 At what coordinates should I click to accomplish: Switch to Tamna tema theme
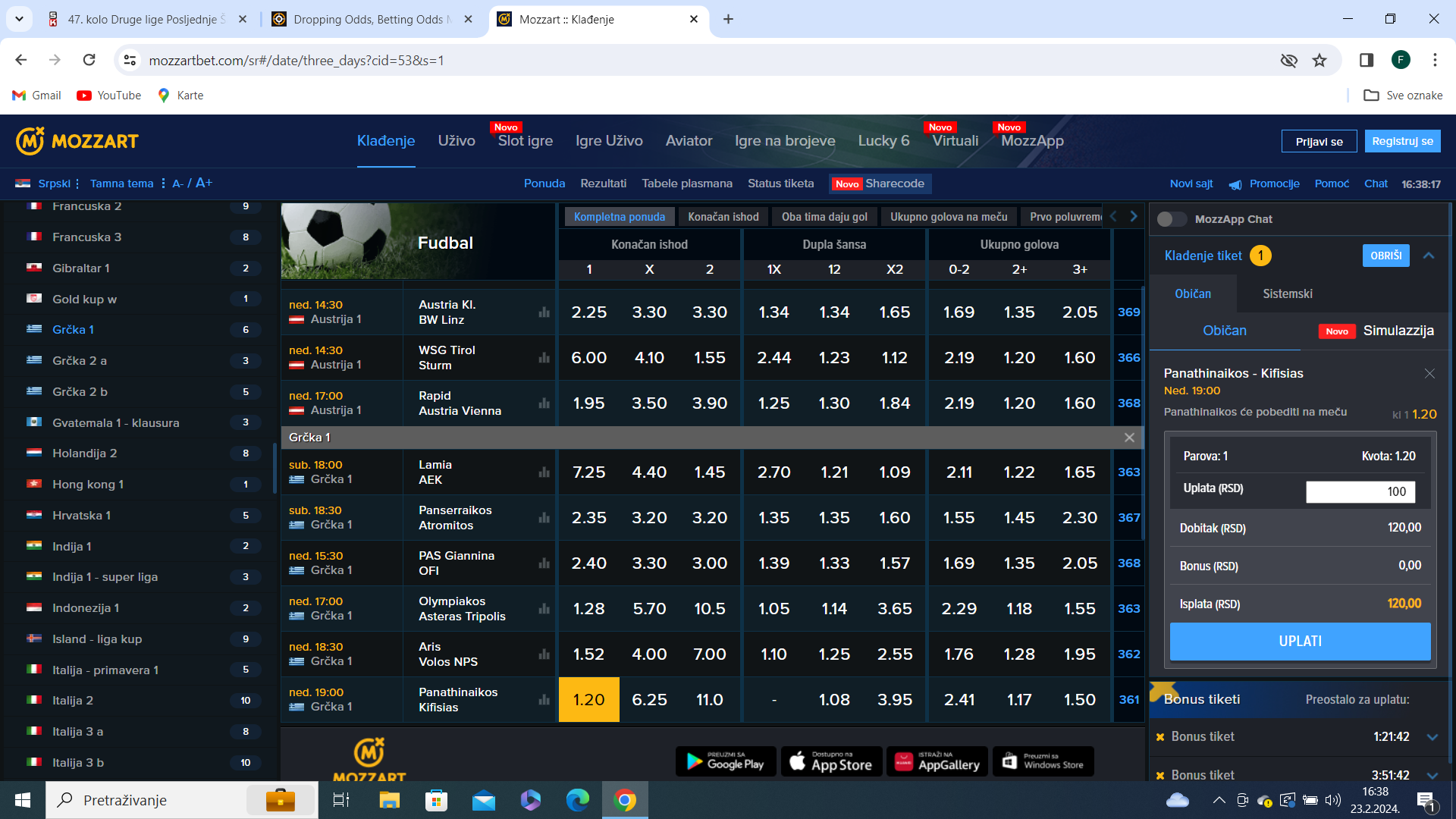[121, 184]
